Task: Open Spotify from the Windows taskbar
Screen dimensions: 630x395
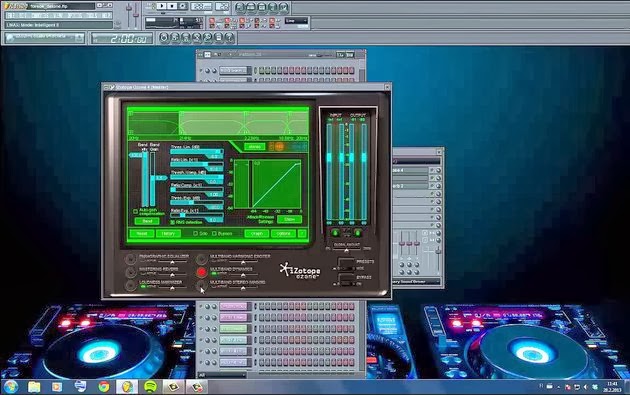Action: (150, 387)
